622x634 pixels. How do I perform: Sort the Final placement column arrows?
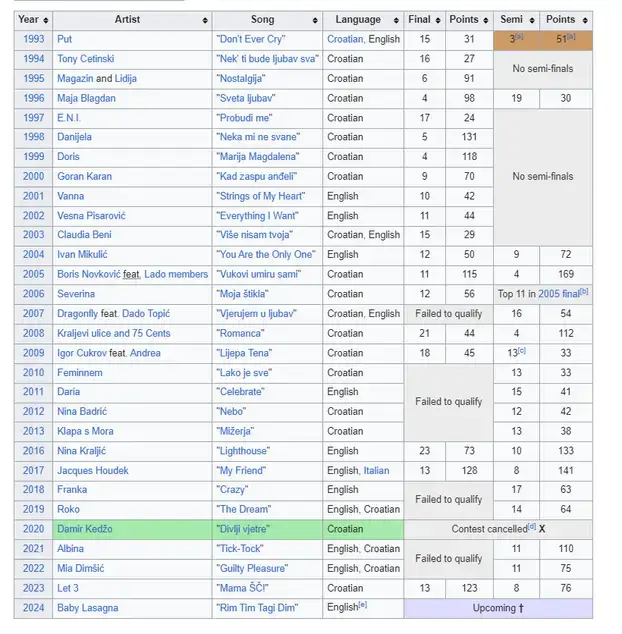(438, 20)
